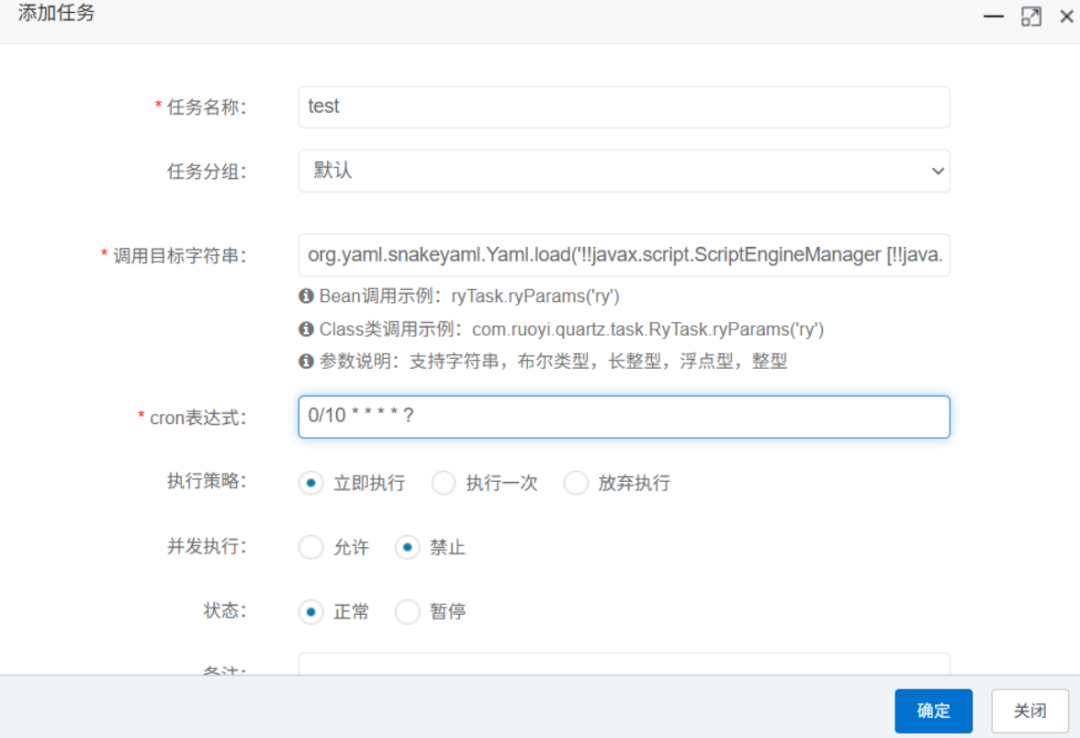Click the 并发执行 label
Viewport: 1080px width, 738px height.
click(206, 546)
